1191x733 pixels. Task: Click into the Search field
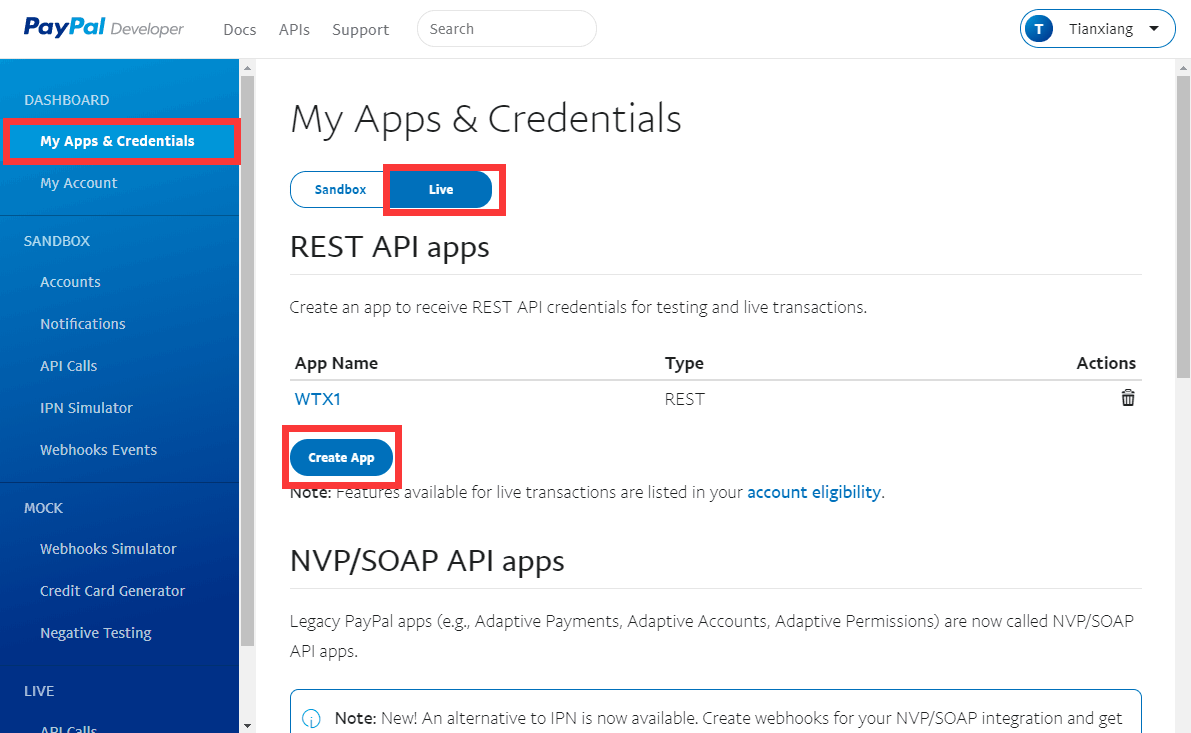click(x=507, y=29)
